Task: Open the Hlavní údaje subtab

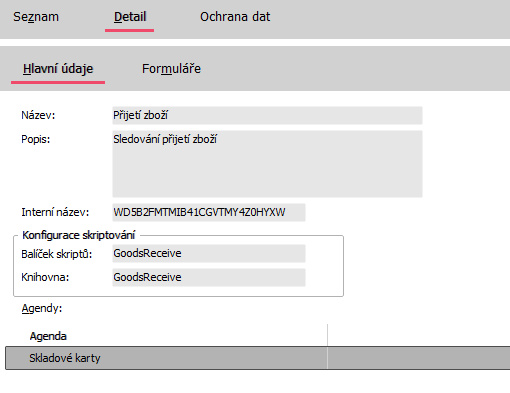Action: [58, 69]
